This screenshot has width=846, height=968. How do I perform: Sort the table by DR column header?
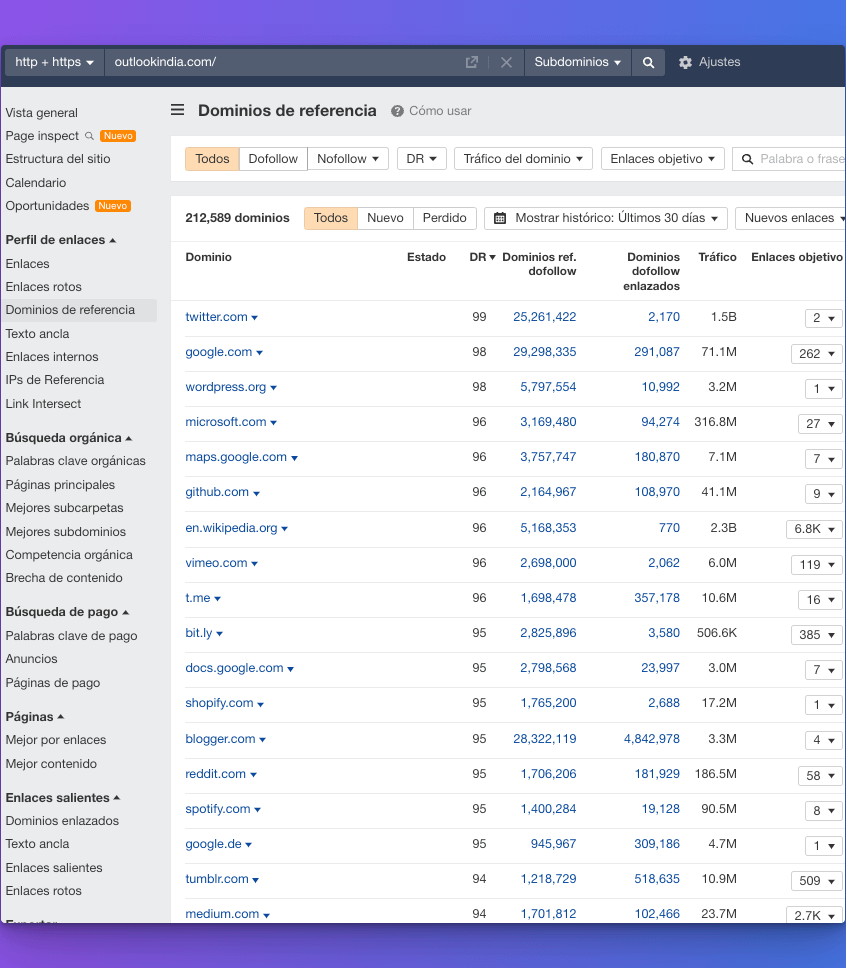pos(482,257)
